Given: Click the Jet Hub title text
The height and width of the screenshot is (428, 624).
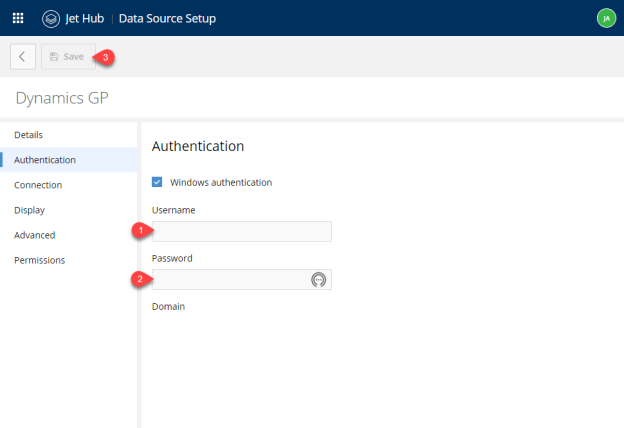Looking at the screenshot, I should pyautogui.click(x=84, y=18).
